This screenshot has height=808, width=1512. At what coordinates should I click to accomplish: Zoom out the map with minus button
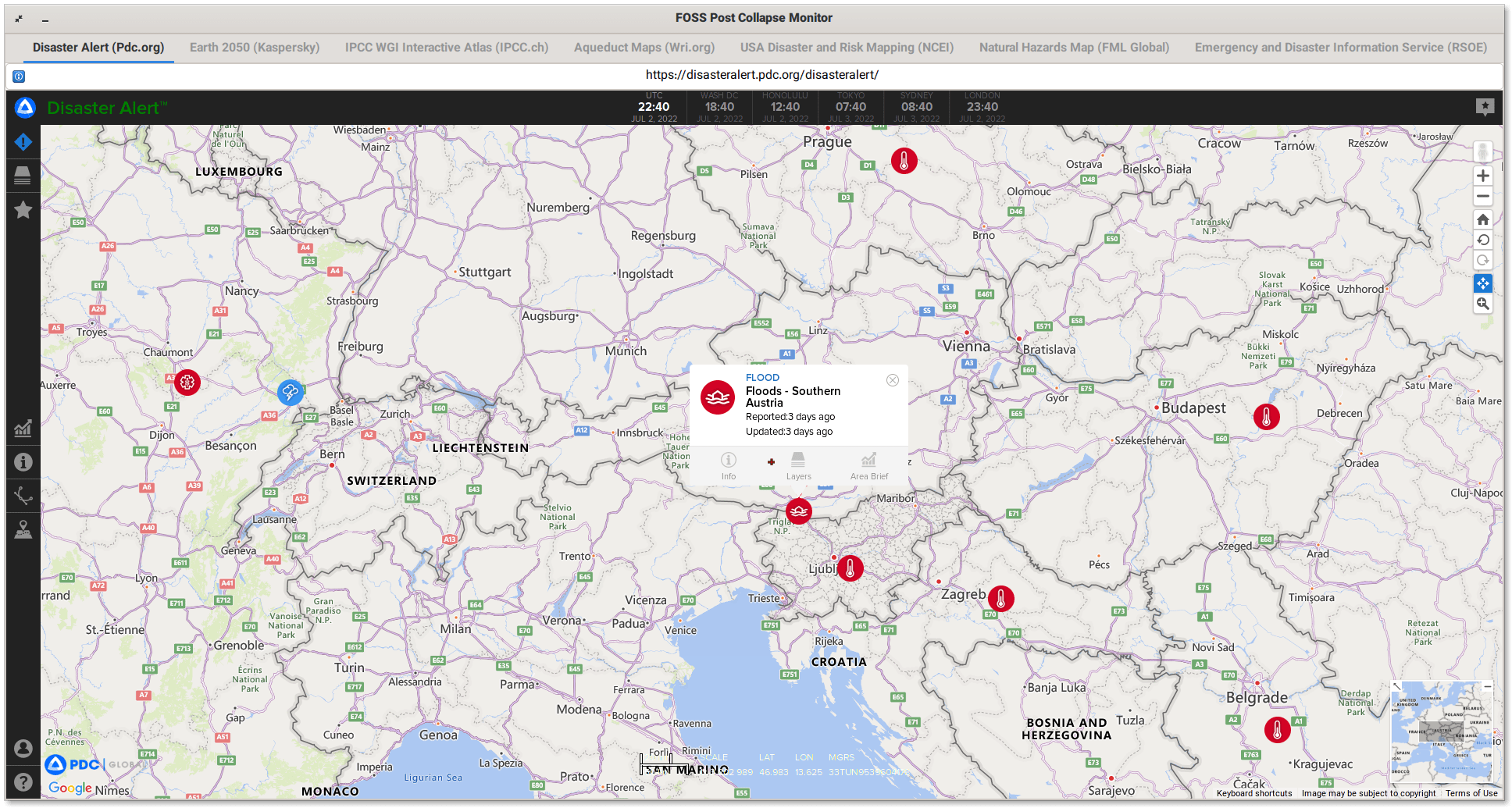1483,196
